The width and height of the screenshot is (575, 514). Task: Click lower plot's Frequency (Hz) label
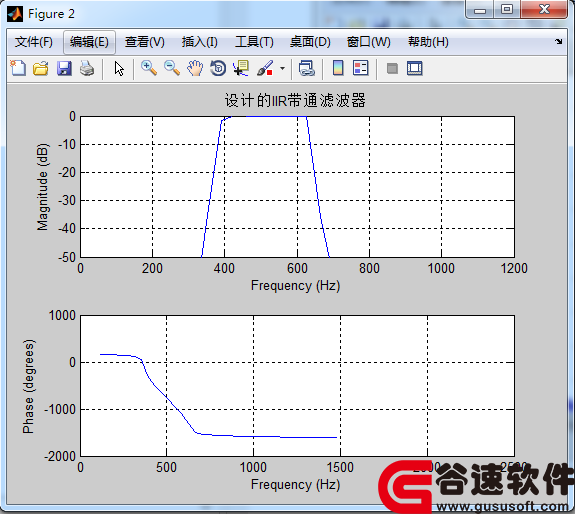pyautogui.click(x=296, y=485)
